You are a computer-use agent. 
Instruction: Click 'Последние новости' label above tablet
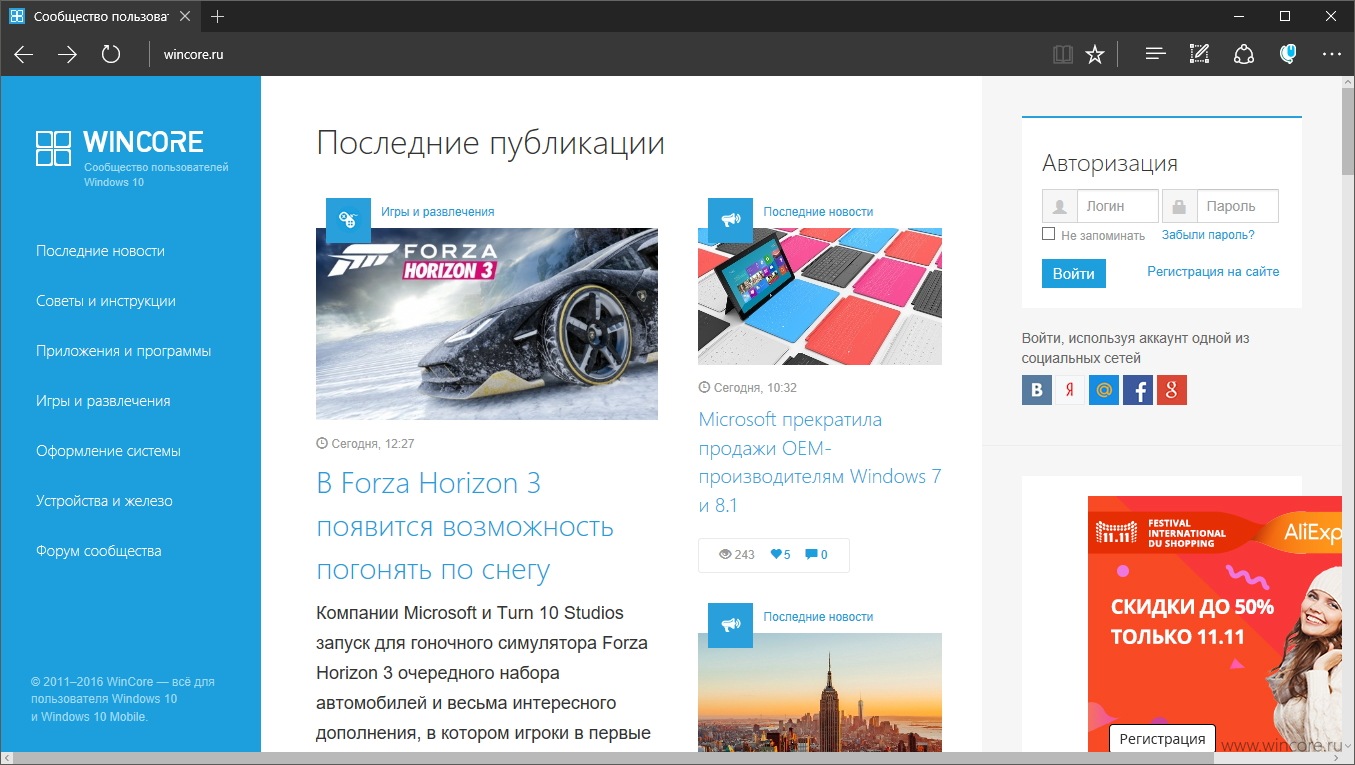[818, 211]
